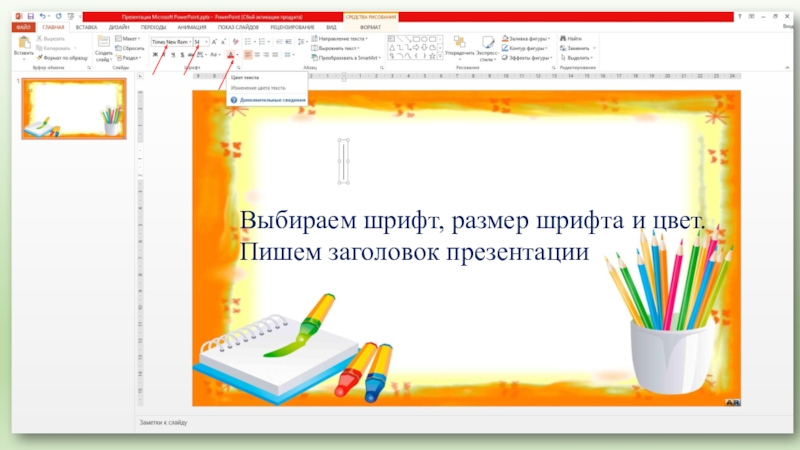Decrease font size with the smaller A
The width and height of the screenshot is (800, 450).
pyautogui.click(x=223, y=42)
